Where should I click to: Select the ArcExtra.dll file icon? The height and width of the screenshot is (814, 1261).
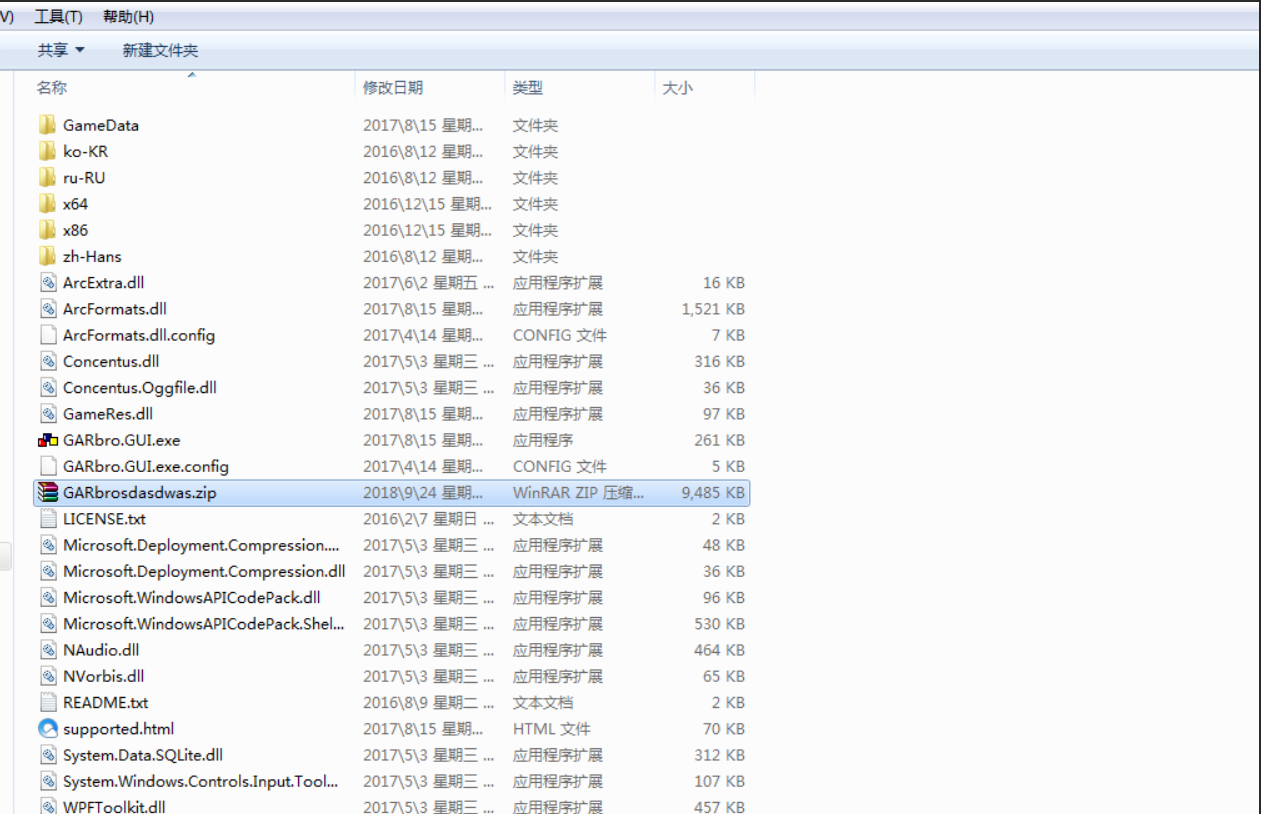pyautogui.click(x=48, y=282)
